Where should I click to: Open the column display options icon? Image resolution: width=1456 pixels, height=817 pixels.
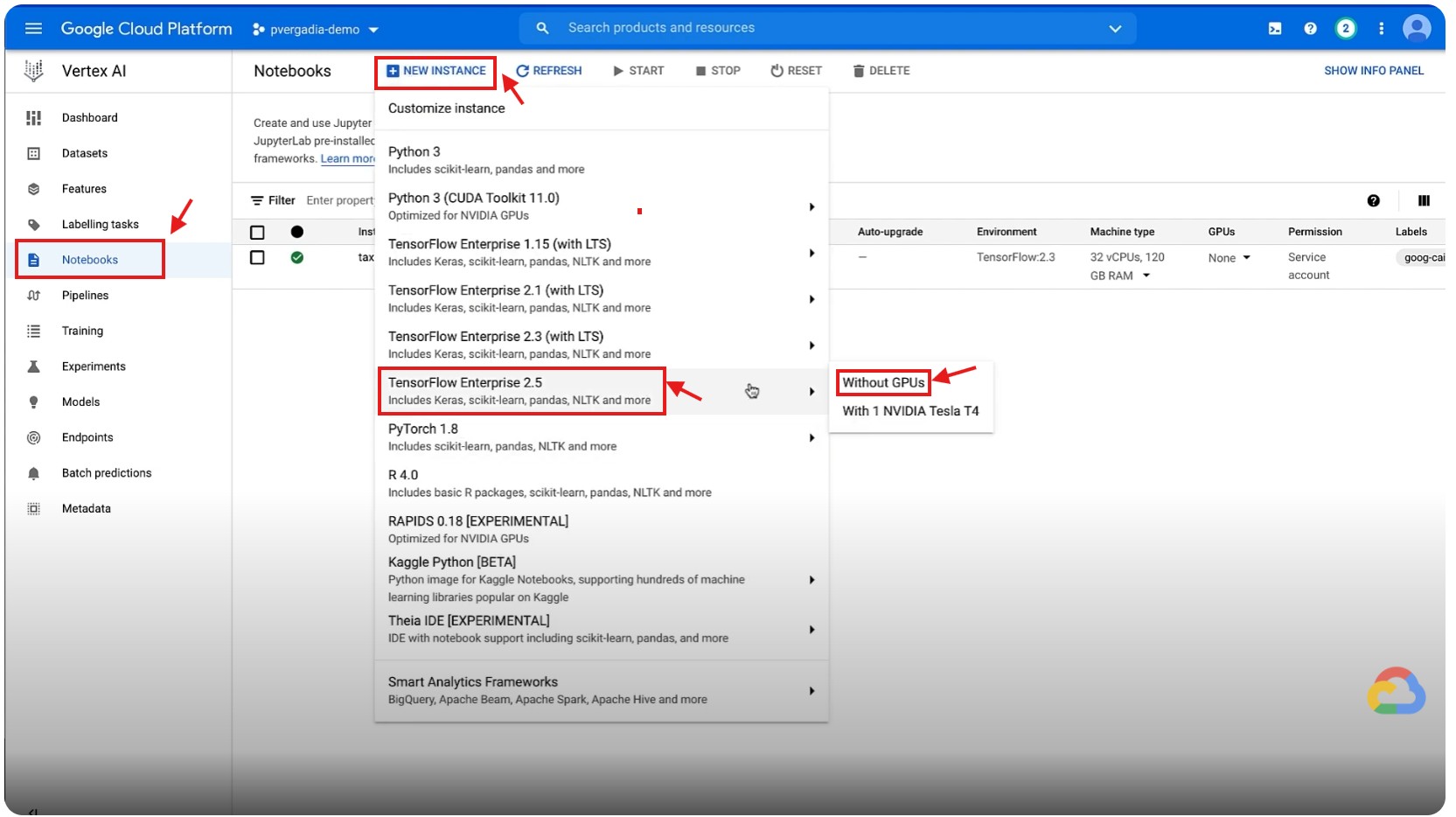[1424, 201]
